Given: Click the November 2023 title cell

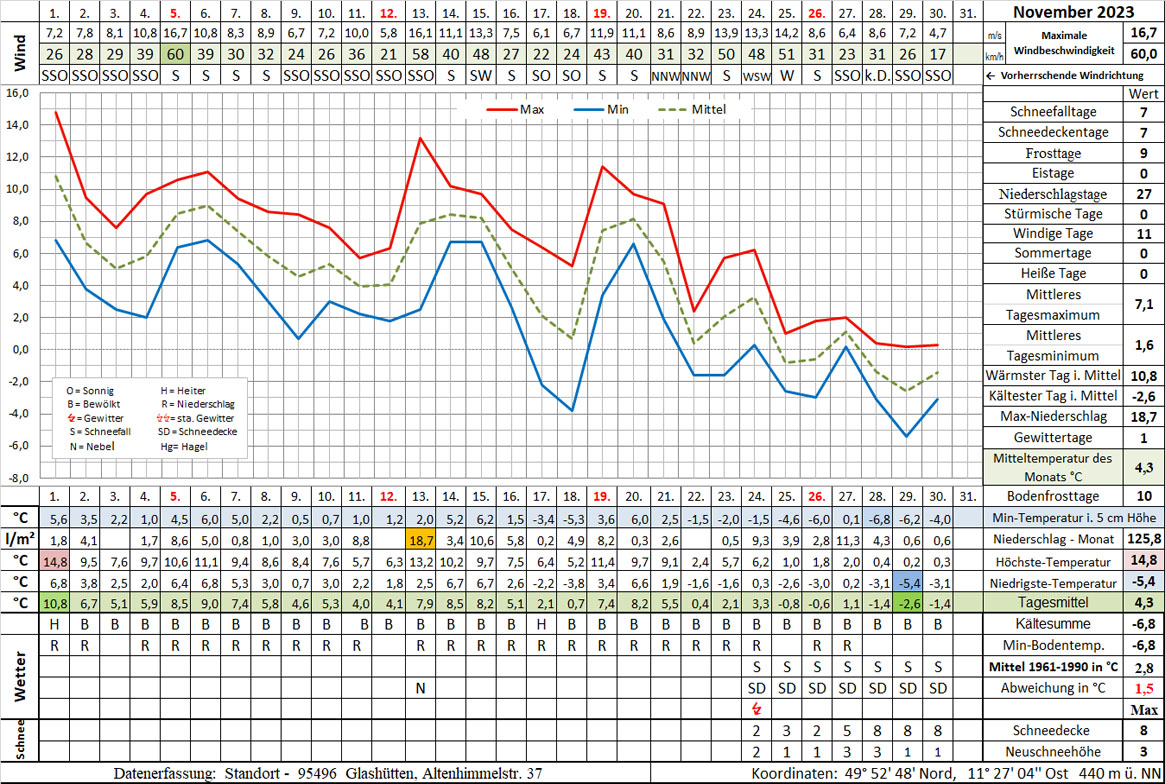Looking at the screenshot, I should tap(1074, 12).
